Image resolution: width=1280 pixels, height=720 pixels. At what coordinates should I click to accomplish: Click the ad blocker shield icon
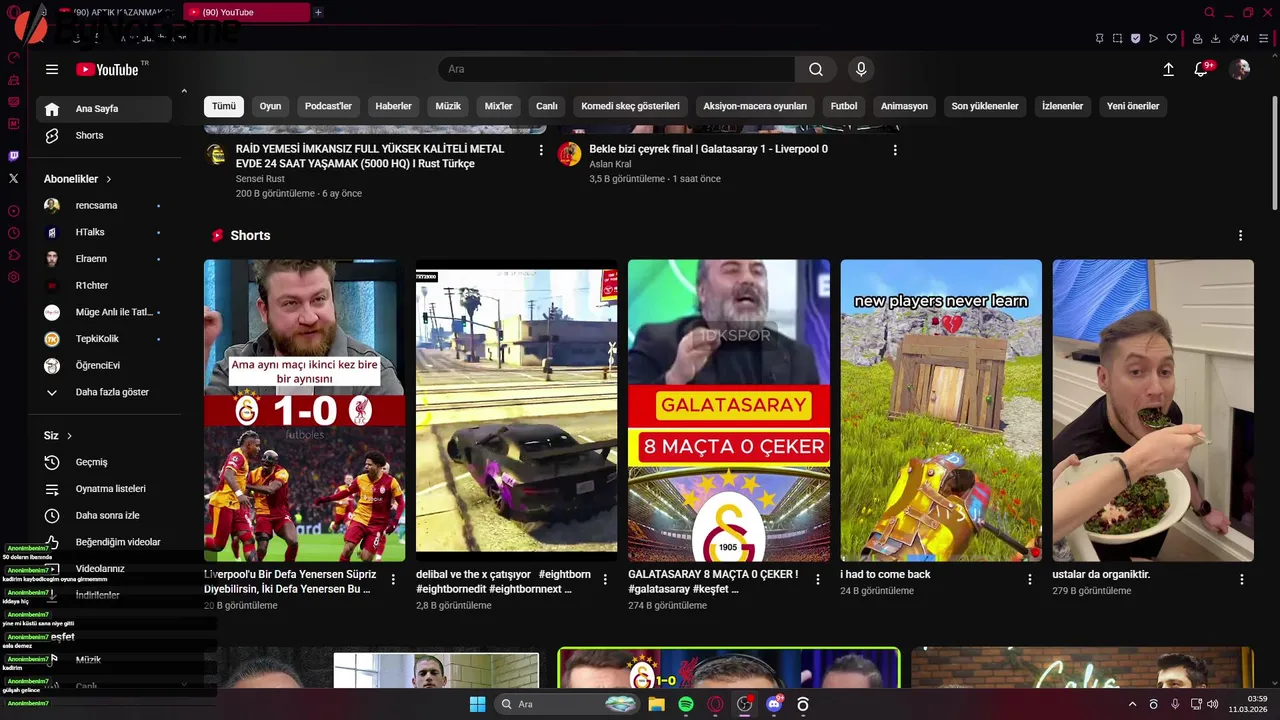pos(1135,39)
